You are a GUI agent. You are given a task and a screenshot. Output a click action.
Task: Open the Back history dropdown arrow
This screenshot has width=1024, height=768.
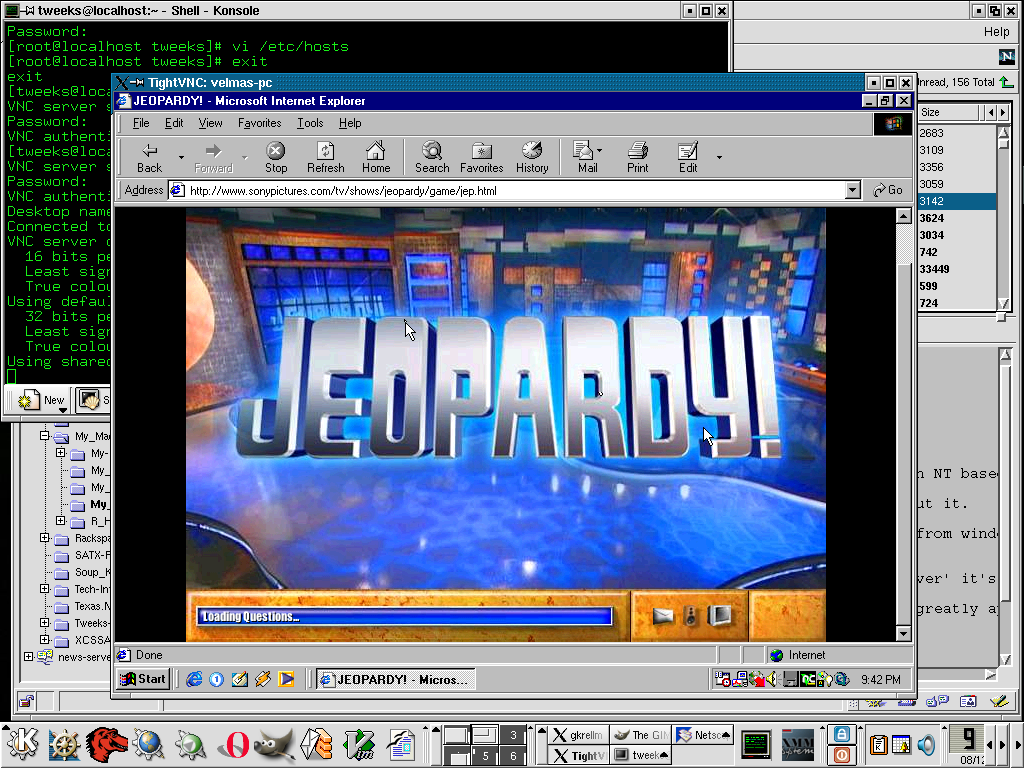point(181,157)
